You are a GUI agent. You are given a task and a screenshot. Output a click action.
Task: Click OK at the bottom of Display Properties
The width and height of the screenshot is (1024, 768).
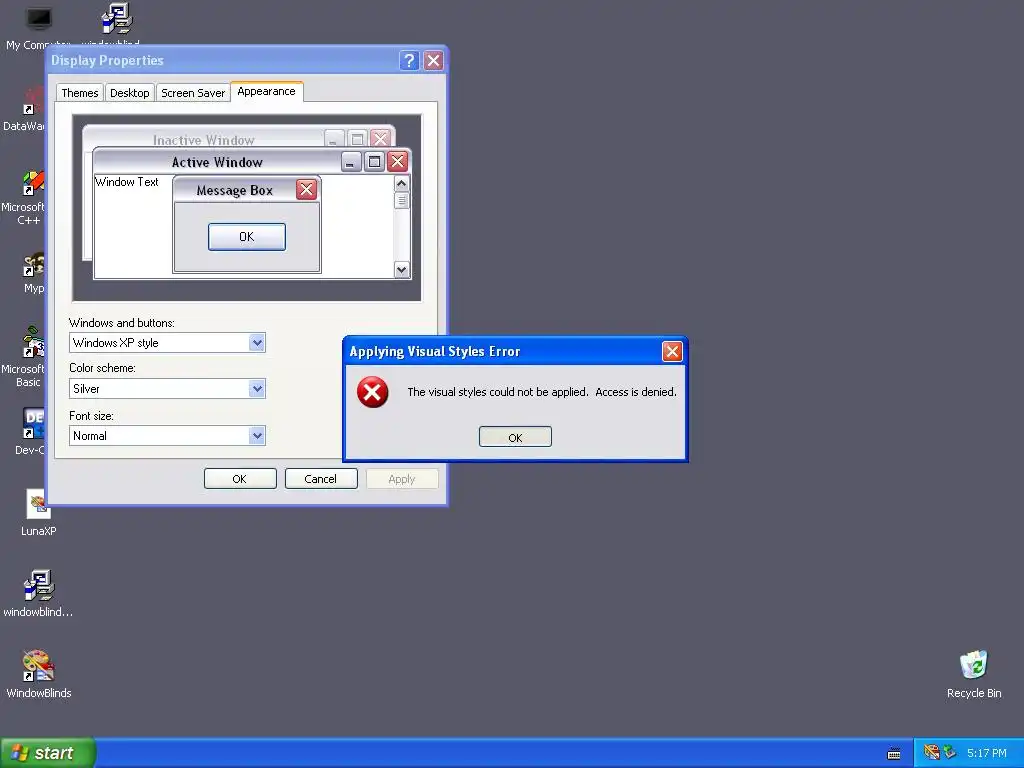pyautogui.click(x=240, y=479)
